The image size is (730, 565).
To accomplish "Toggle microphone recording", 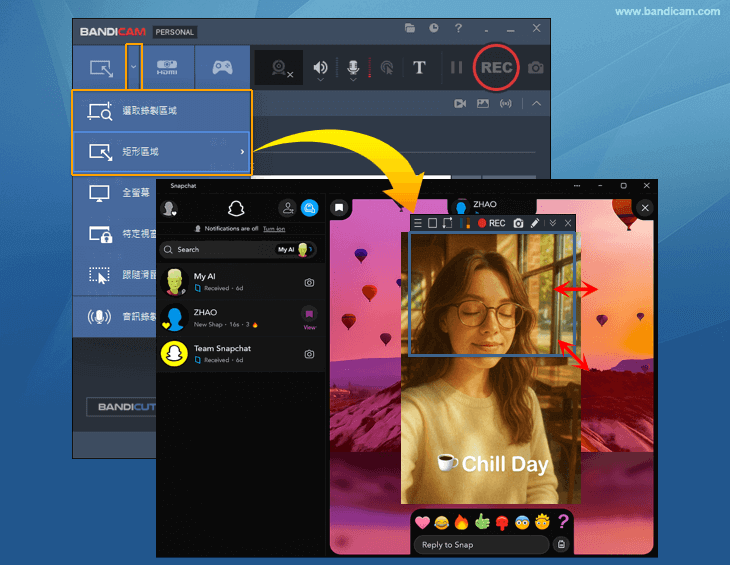I will (353, 68).
